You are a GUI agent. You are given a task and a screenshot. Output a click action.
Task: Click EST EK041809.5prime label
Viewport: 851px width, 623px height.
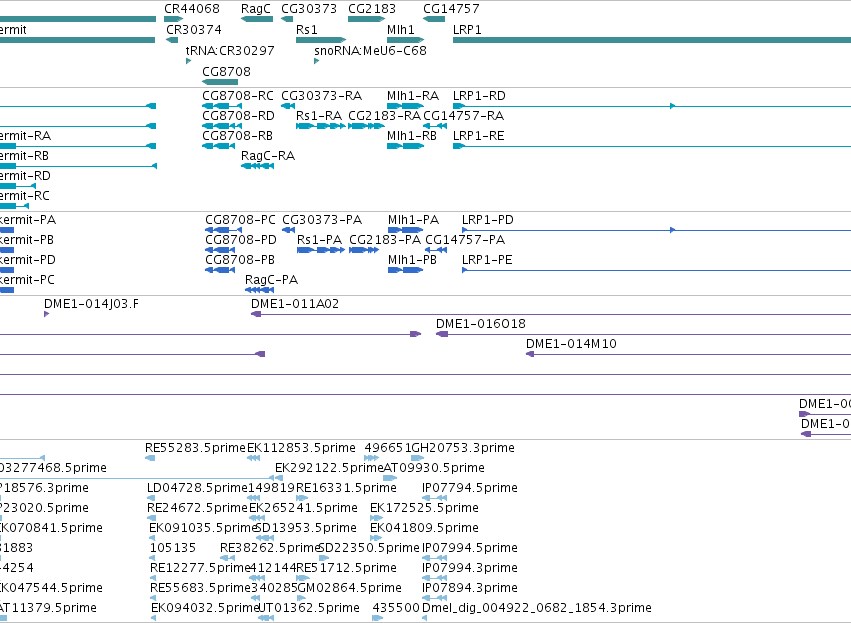[424, 529]
